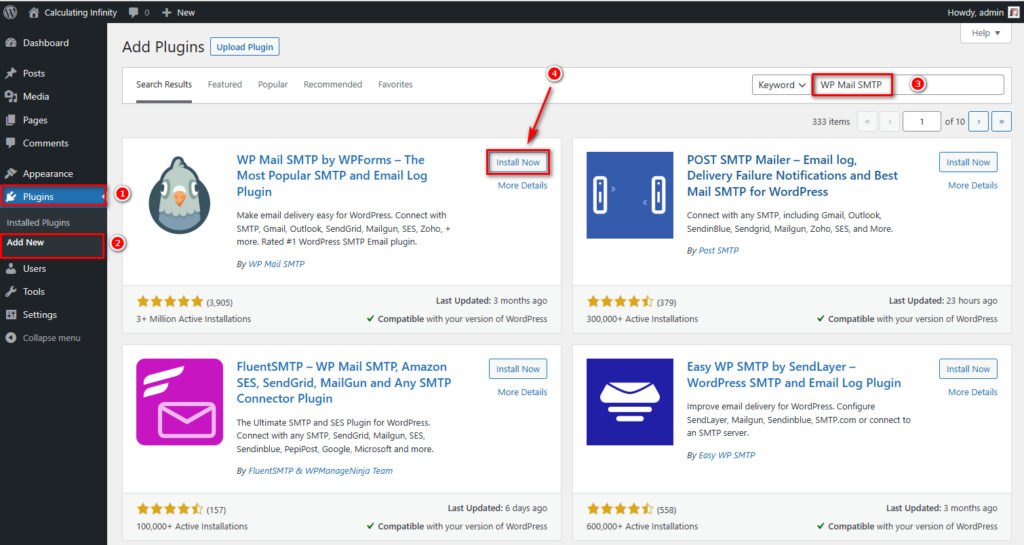Image resolution: width=1024 pixels, height=545 pixels.
Task: Click the Howdy, admin account text
Action: point(975,12)
